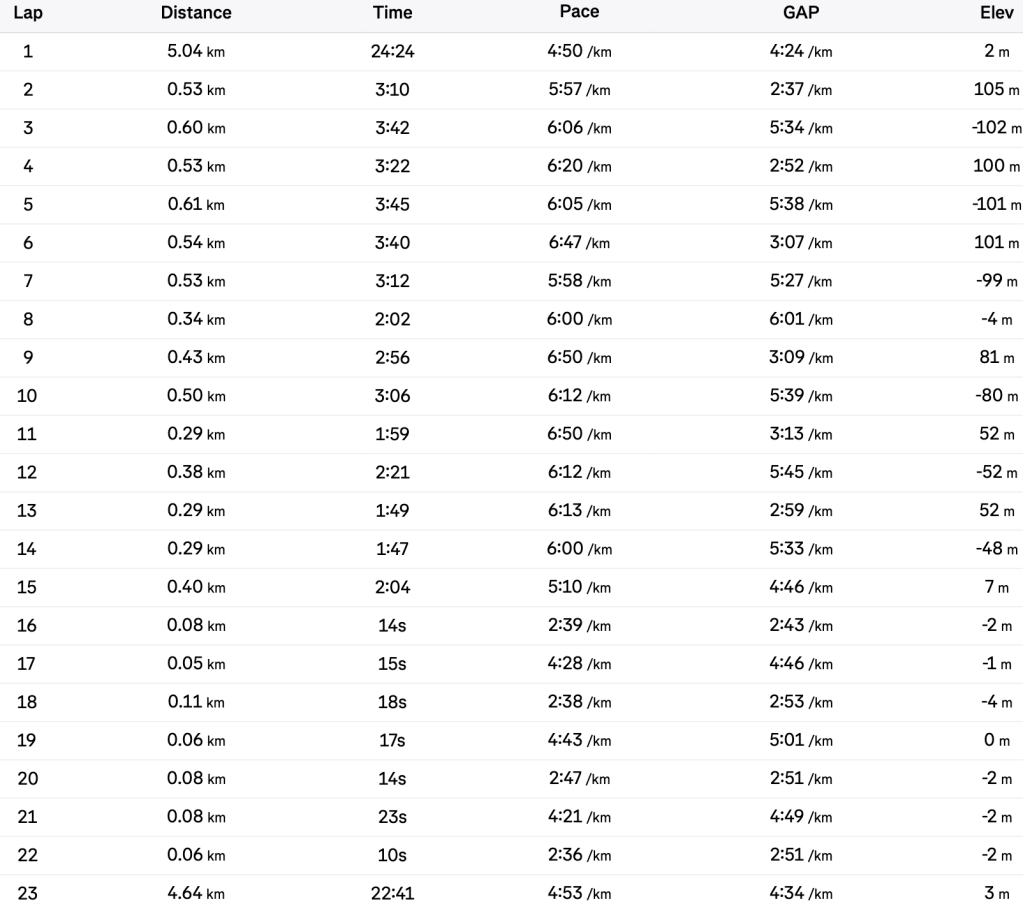
Task: Select lap 2's 105 m elevation value
Action: [996, 90]
